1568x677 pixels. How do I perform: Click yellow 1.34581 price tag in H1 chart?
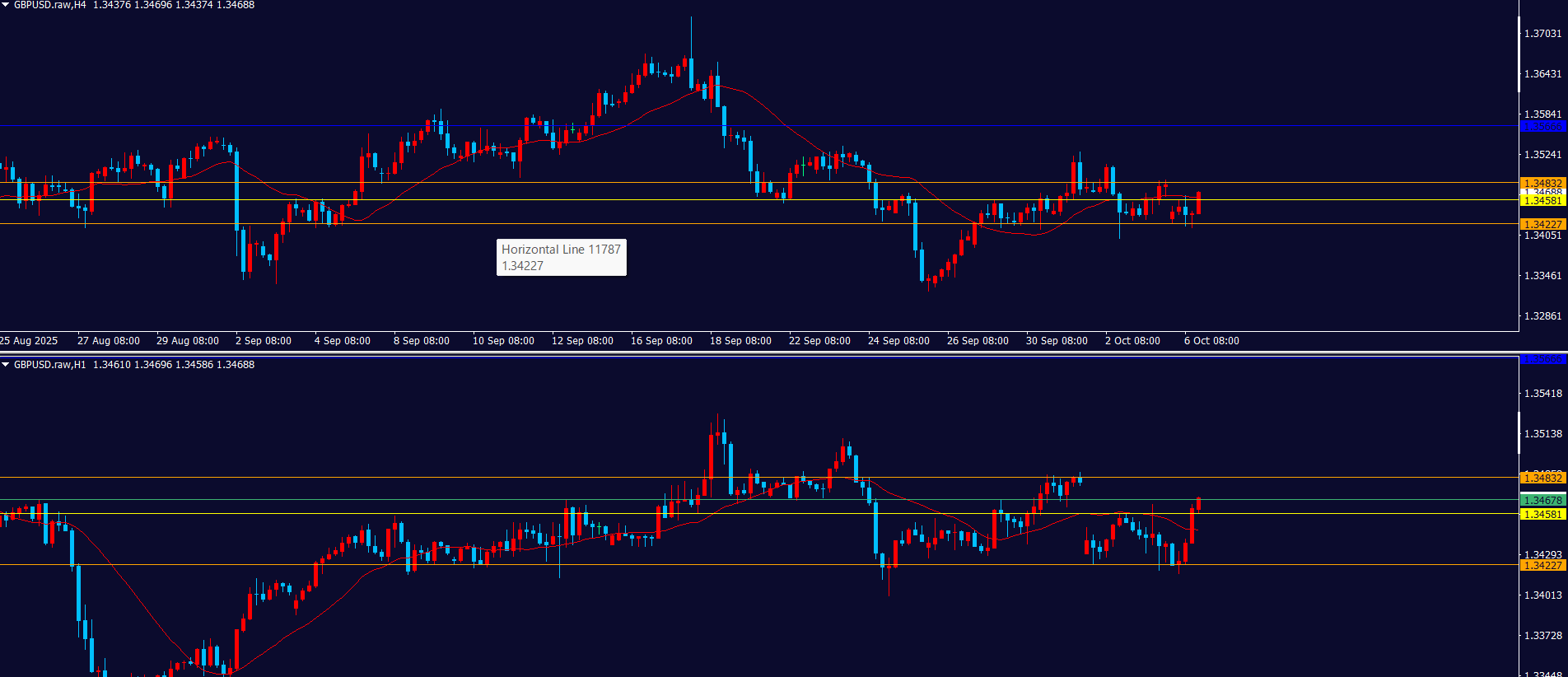tap(1542, 514)
